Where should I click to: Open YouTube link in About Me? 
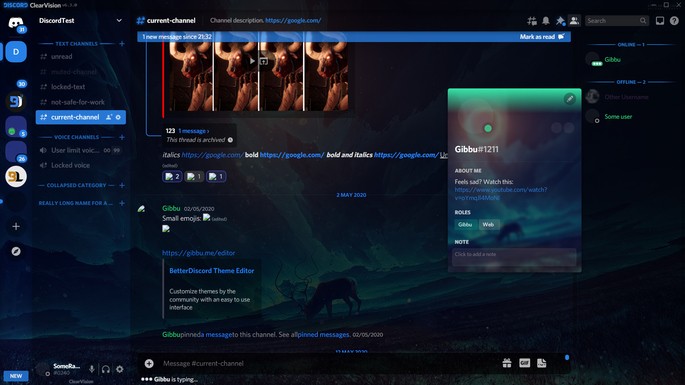pos(500,194)
